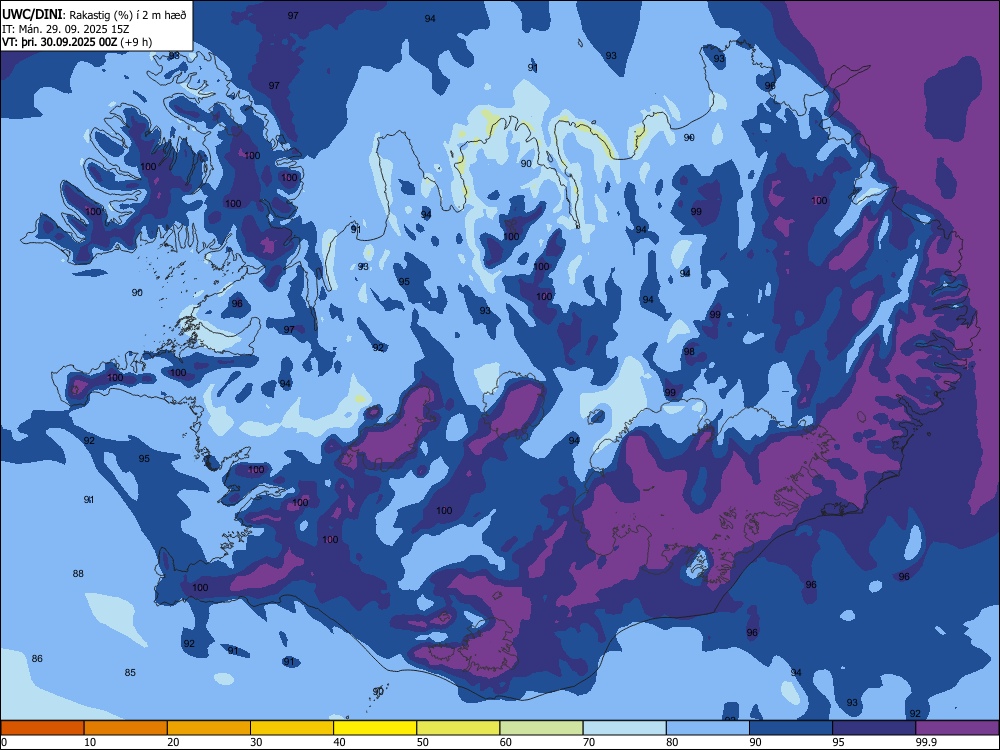This screenshot has width=1000, height=750.
Task: Click the 86 value in lower left ocean
Action: 37,658
